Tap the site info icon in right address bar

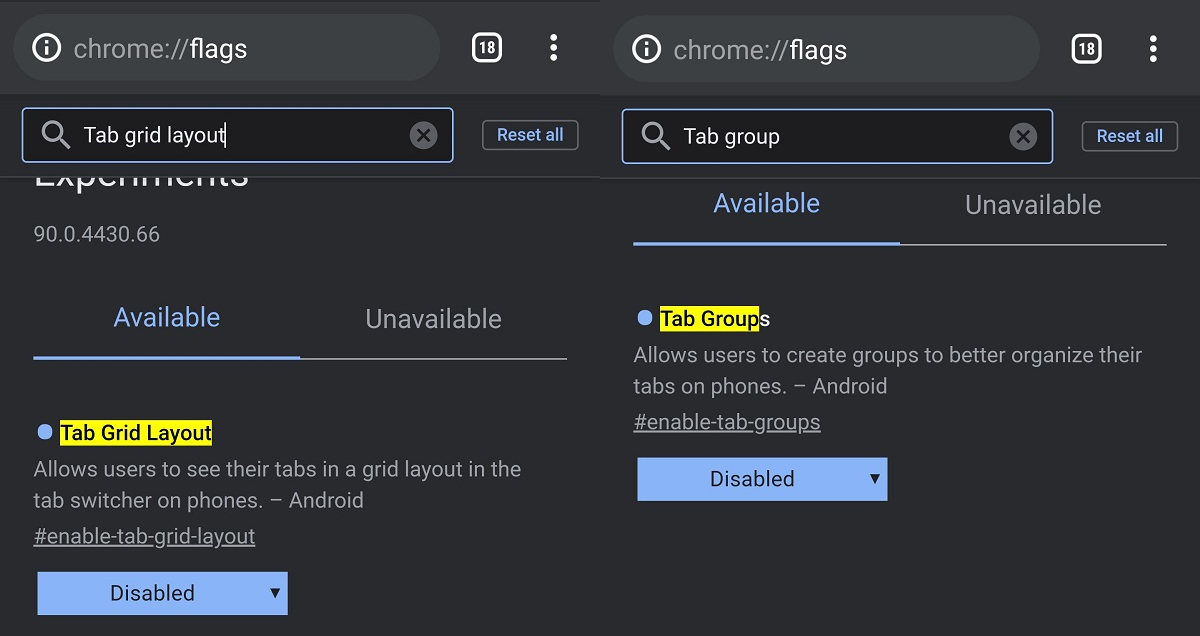click(x=647, y=48)
